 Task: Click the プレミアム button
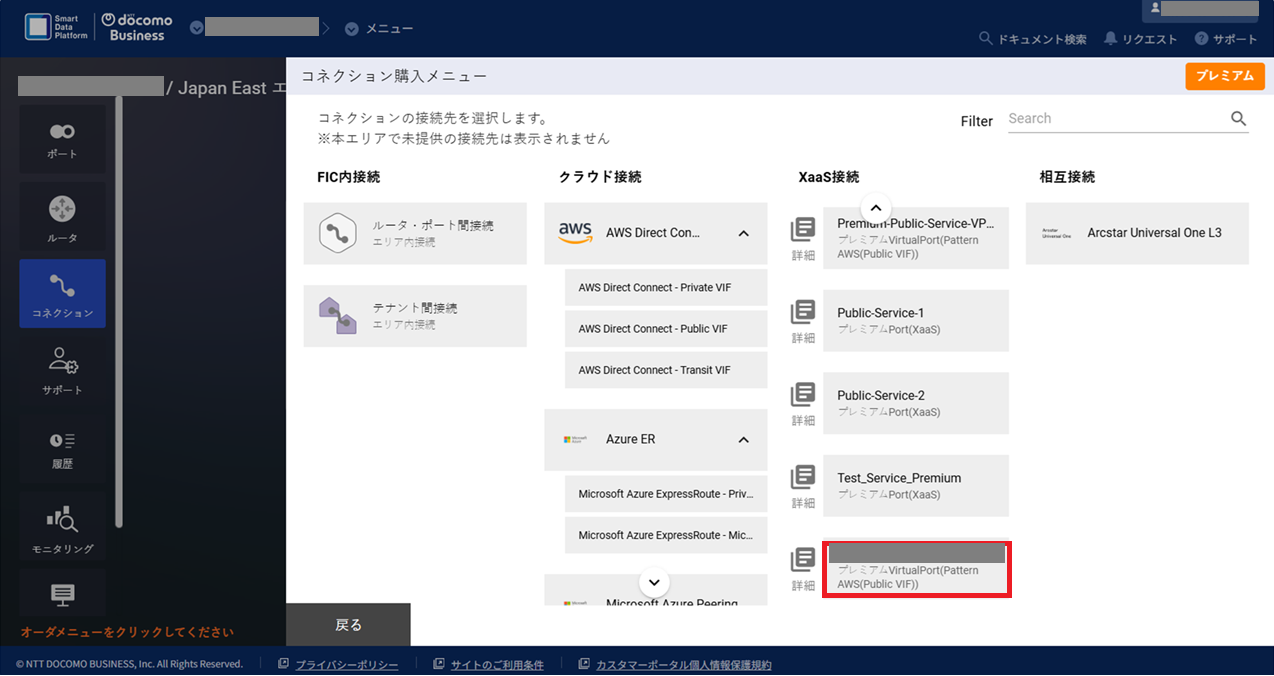pos(1224,76)
